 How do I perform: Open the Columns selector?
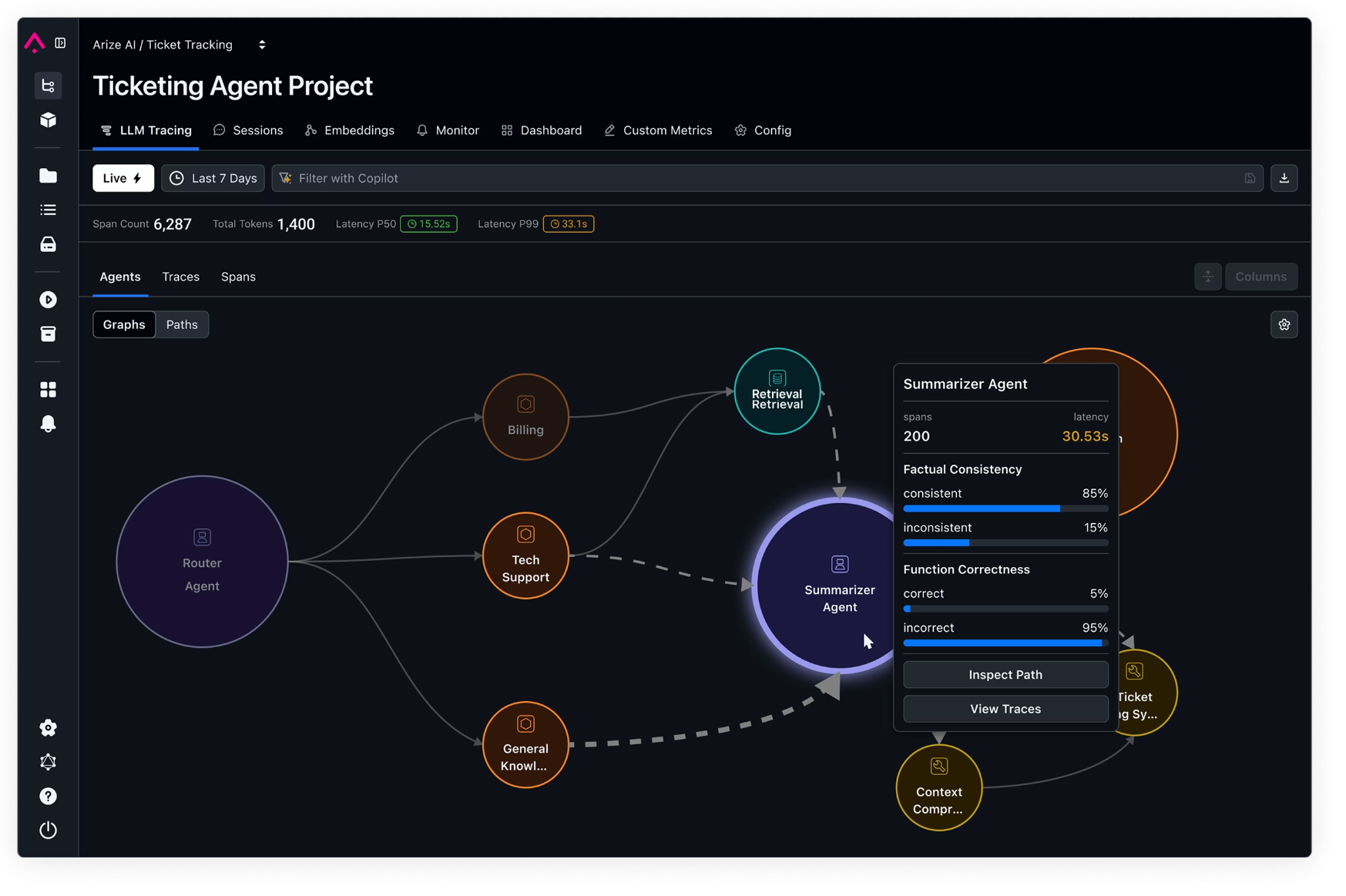(x=1260, y=277)
